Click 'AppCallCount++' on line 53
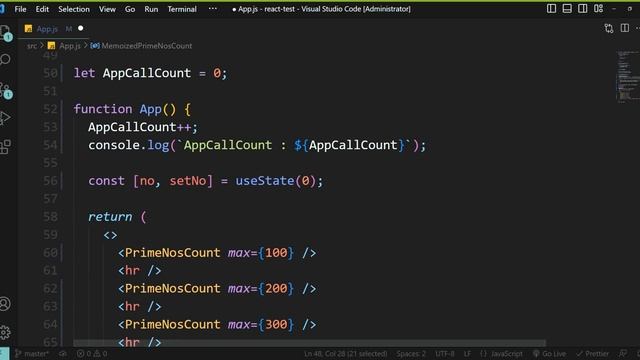 (140, 127)
